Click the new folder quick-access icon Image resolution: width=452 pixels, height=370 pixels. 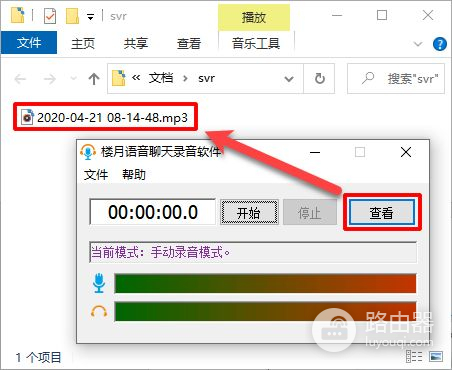[x=72, y=16]
